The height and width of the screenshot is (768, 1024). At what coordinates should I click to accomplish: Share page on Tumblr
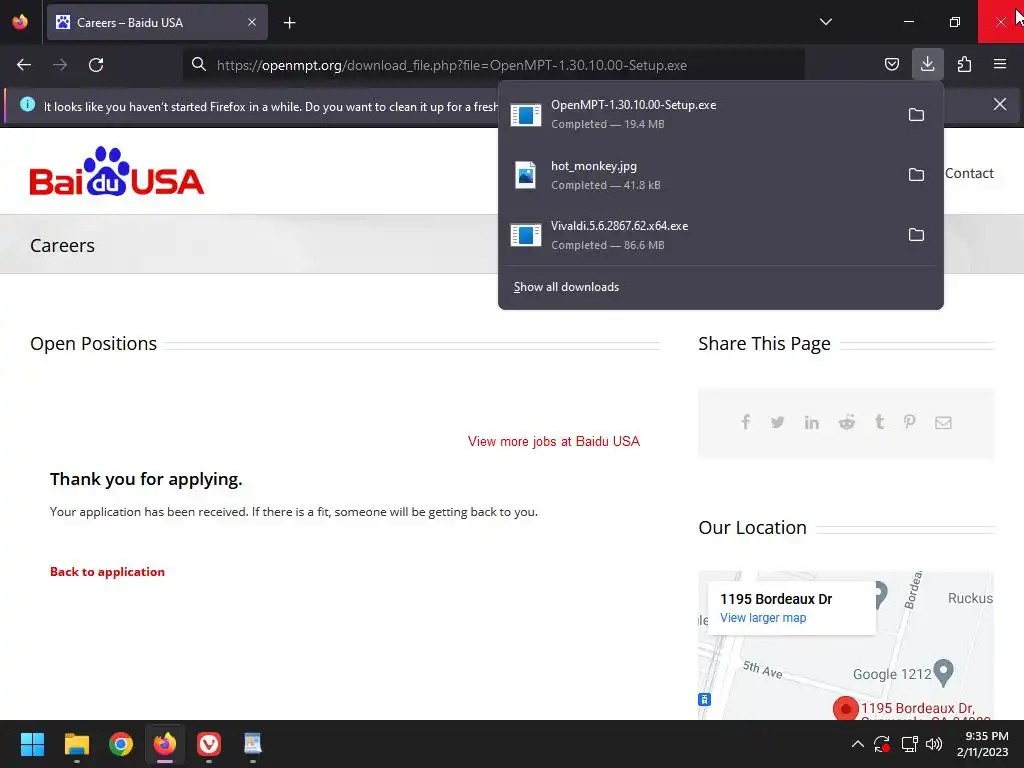click(880, 423)
